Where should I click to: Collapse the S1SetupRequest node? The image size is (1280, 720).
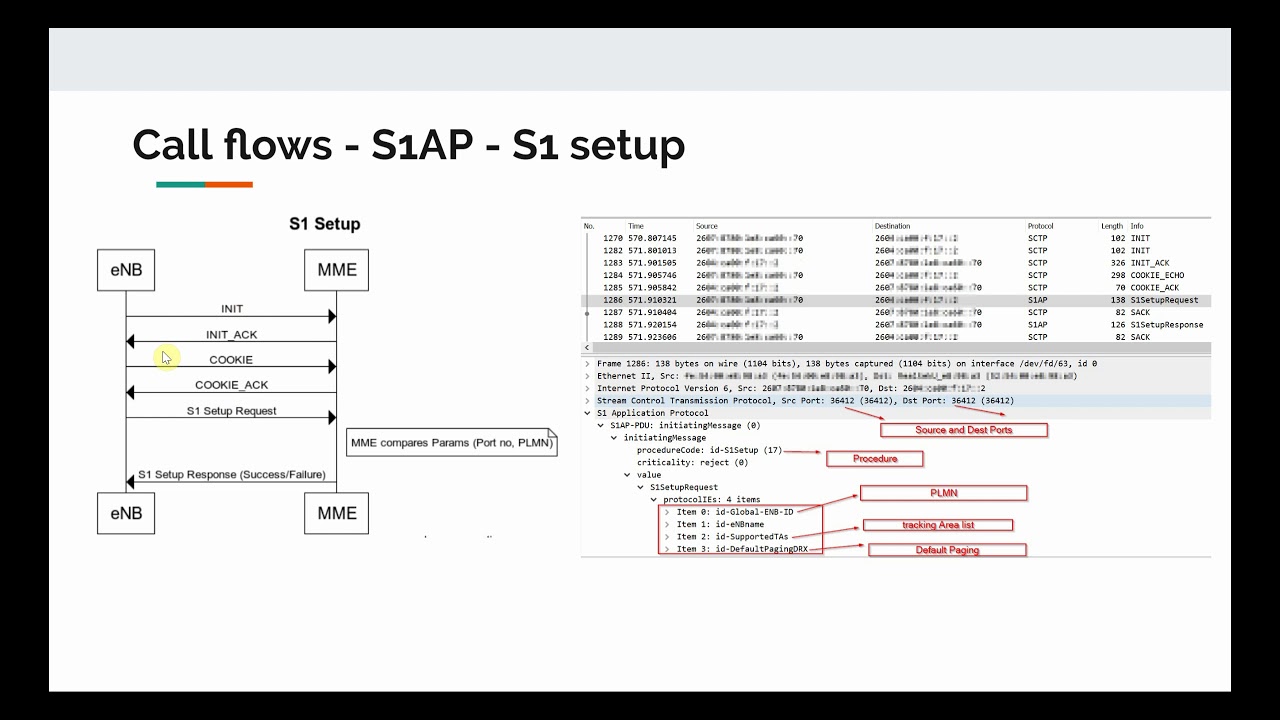tap(640, 487)
